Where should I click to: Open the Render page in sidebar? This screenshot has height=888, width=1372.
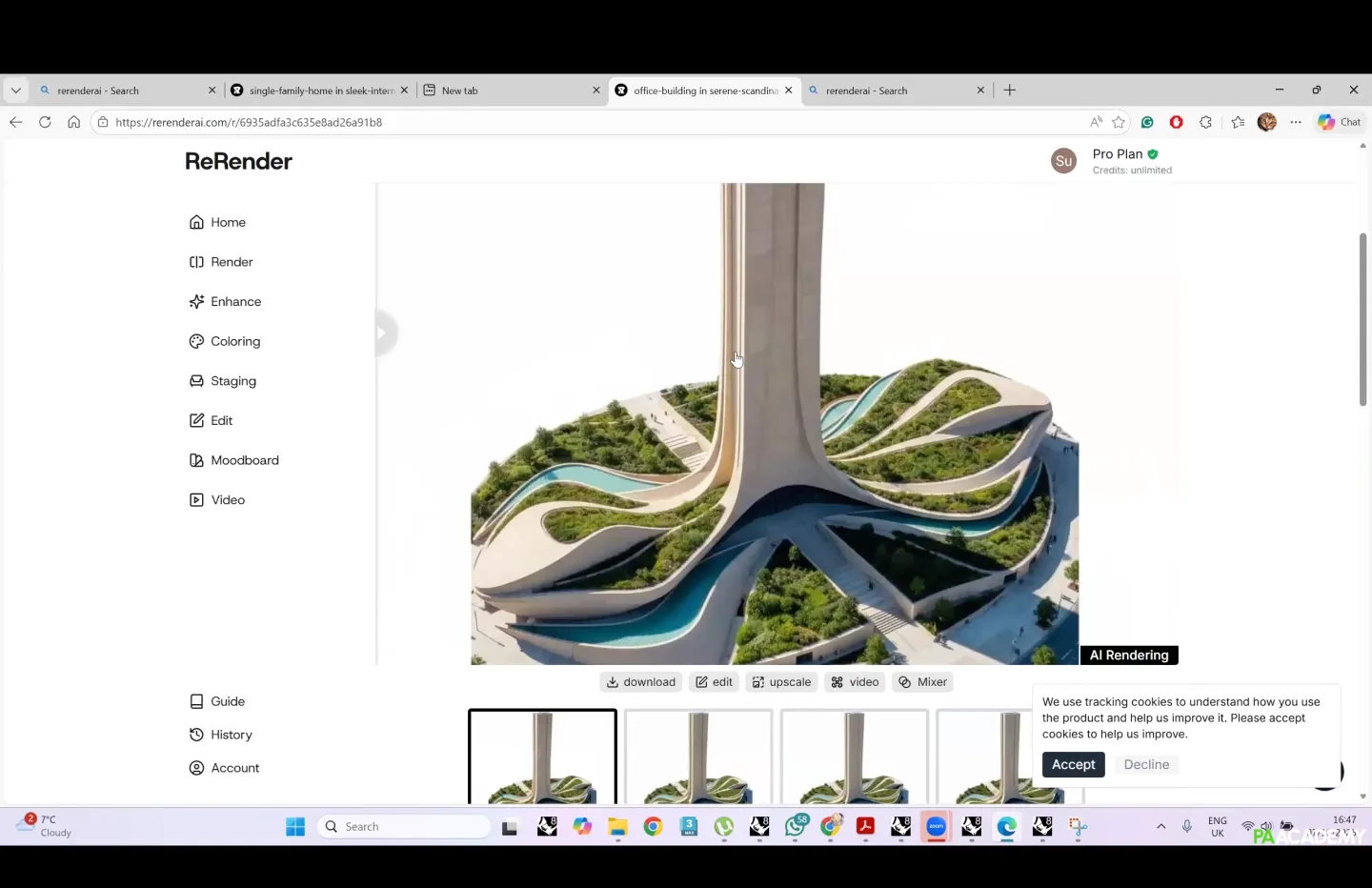231,262
